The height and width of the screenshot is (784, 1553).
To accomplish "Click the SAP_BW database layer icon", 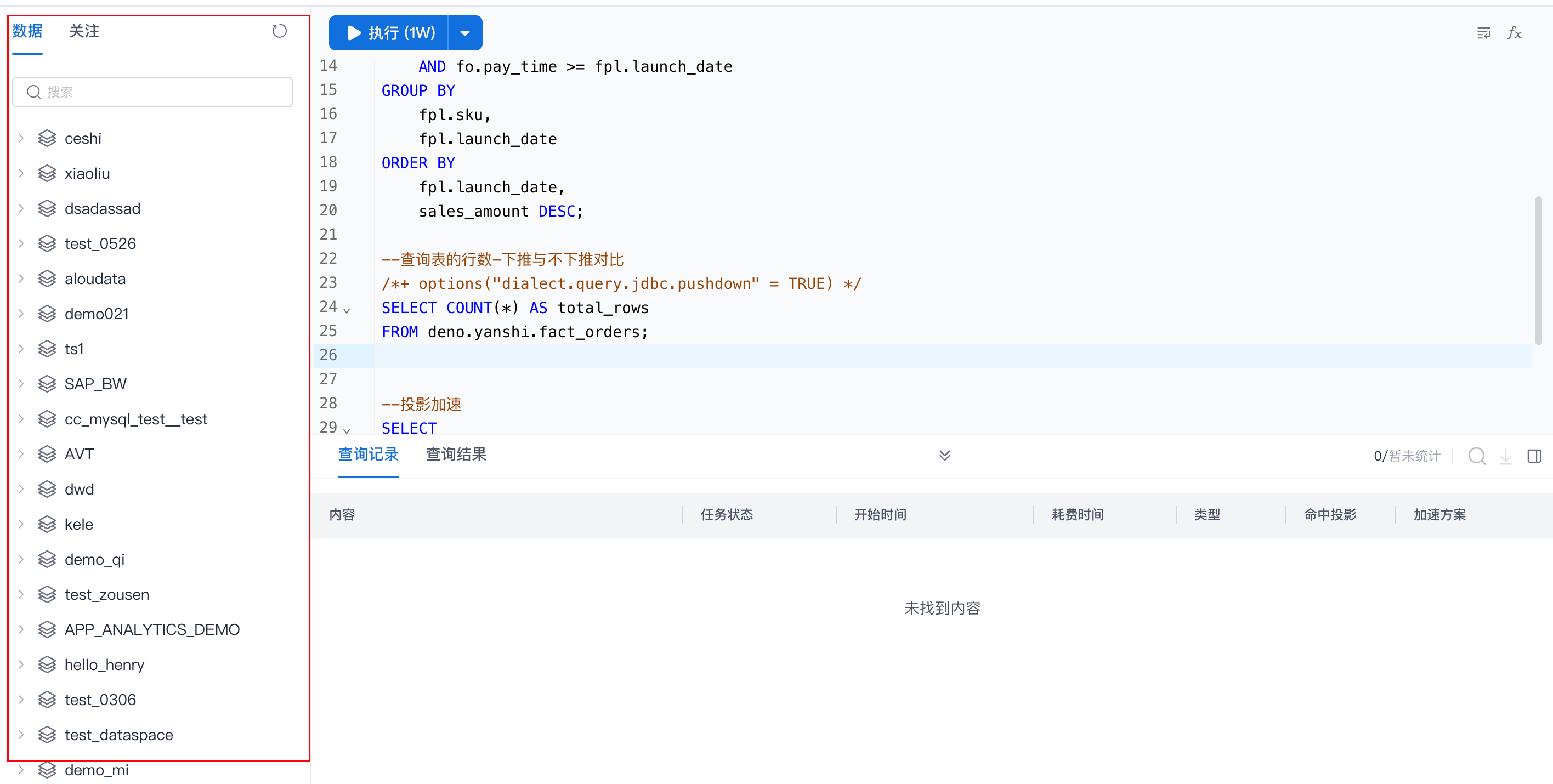I will 47,384.
